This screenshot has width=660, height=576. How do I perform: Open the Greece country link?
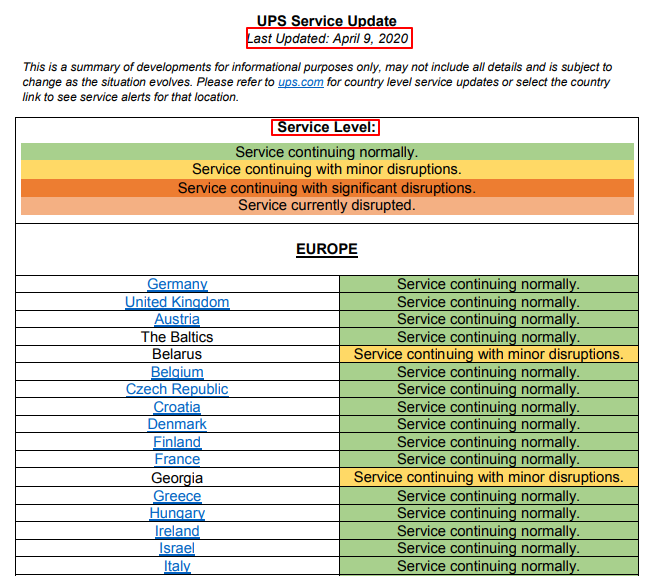tap(177, 496)
